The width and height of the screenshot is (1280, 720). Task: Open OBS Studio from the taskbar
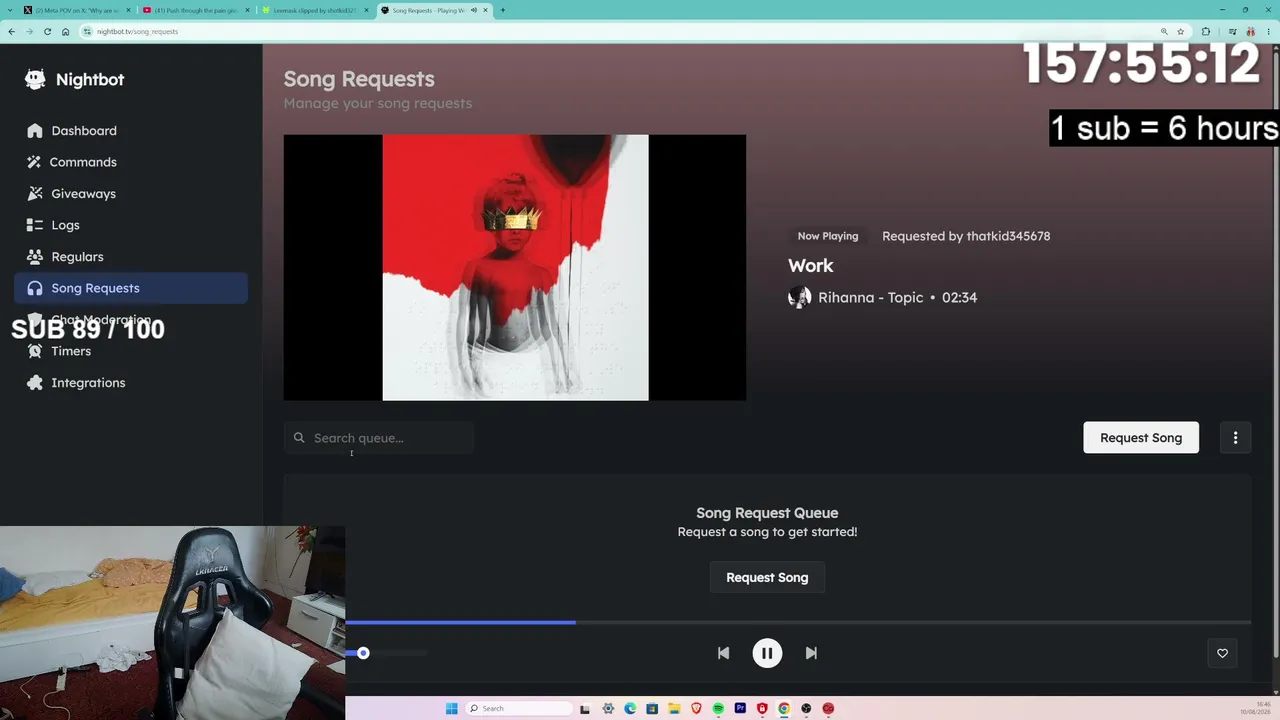pos(806,708)
